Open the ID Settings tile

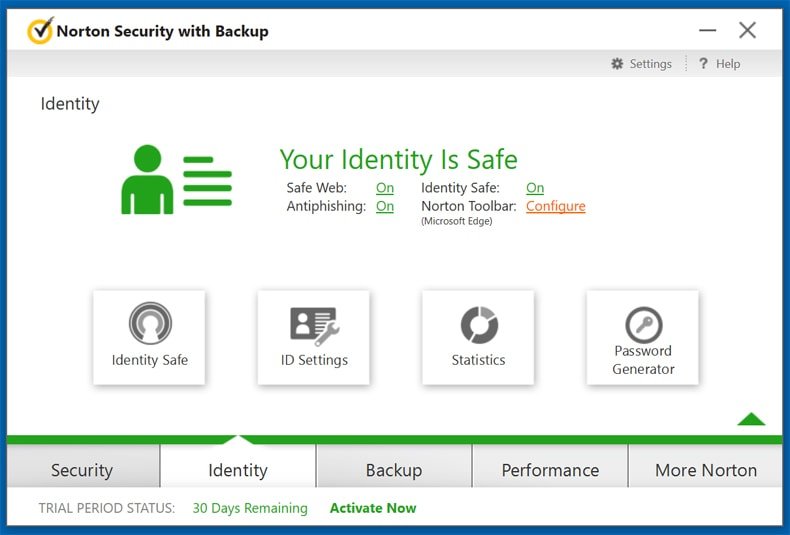point(313,337)
